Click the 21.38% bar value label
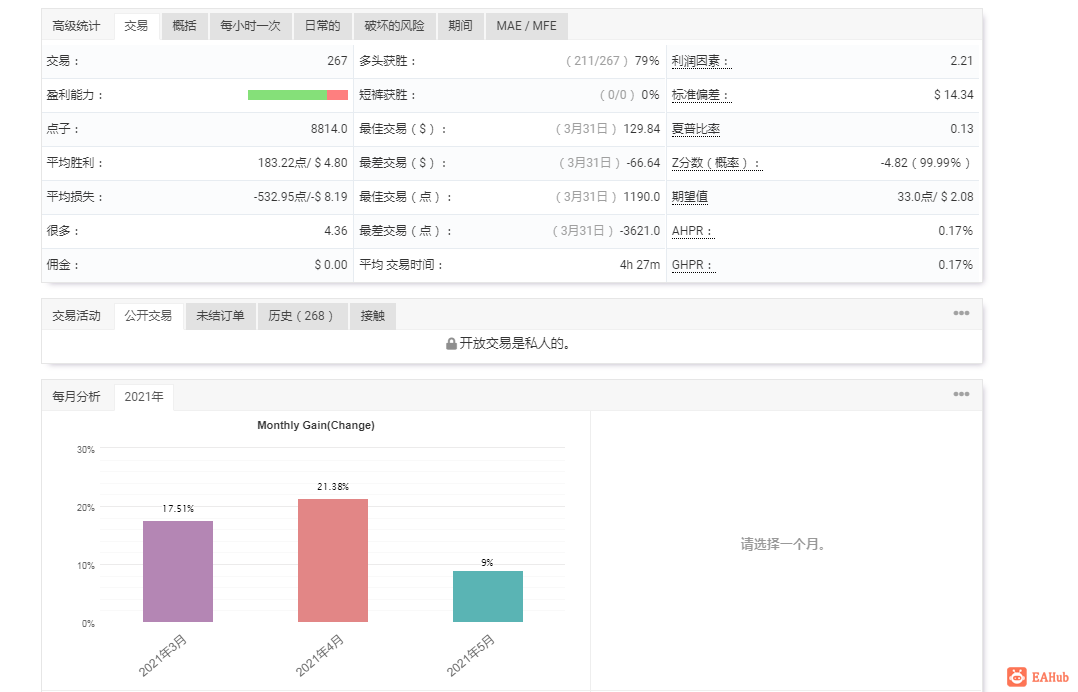1078x692 pixels. (333, 487)
